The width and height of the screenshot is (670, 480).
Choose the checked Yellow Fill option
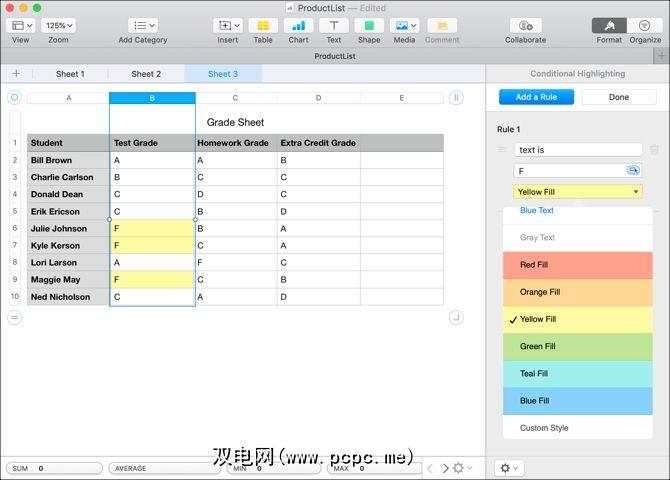(578, 319)
